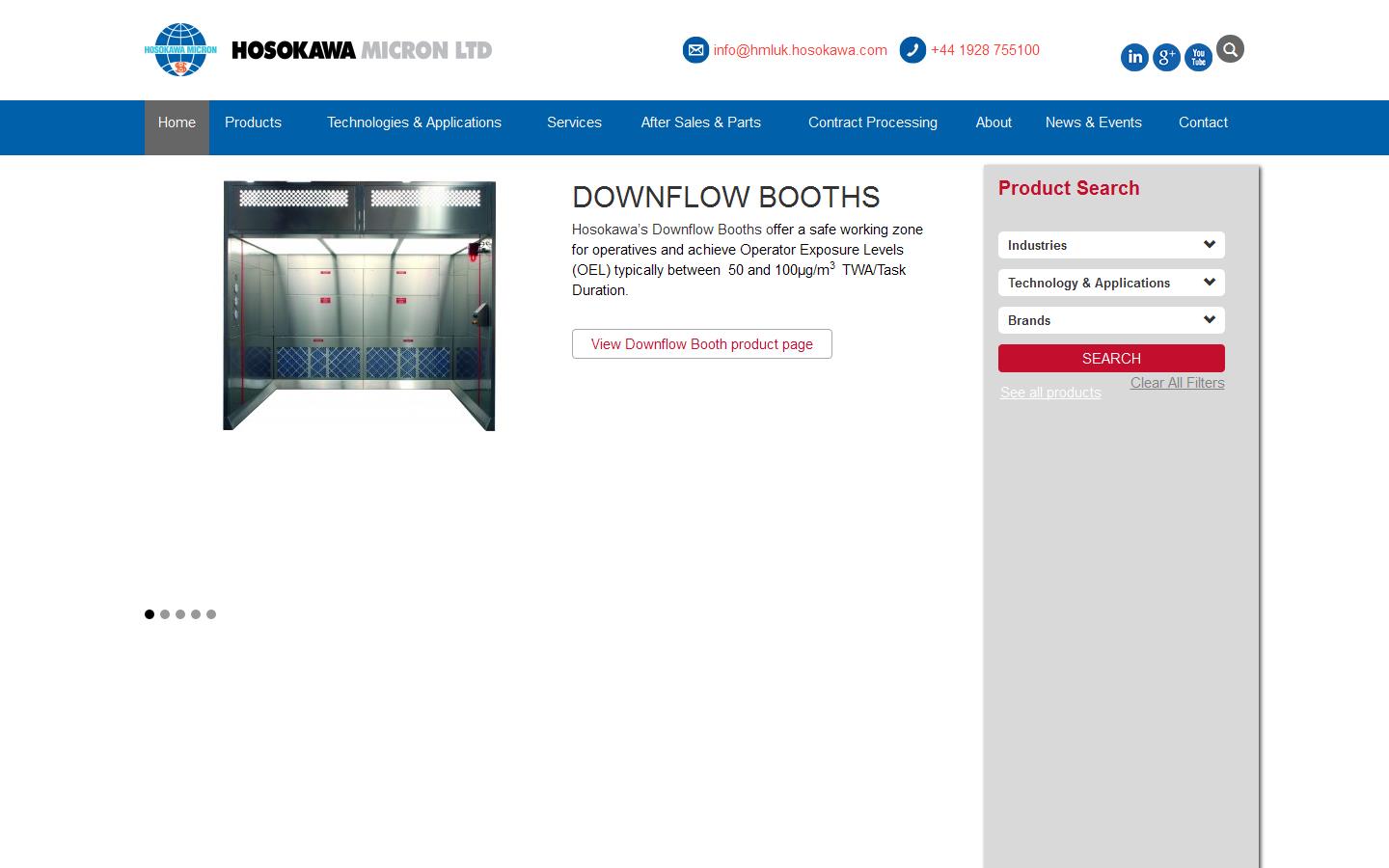The height and width of the screenshot is (868, 1389).
Task: Navigate to Contract Processing menu item
Action: 872,122
